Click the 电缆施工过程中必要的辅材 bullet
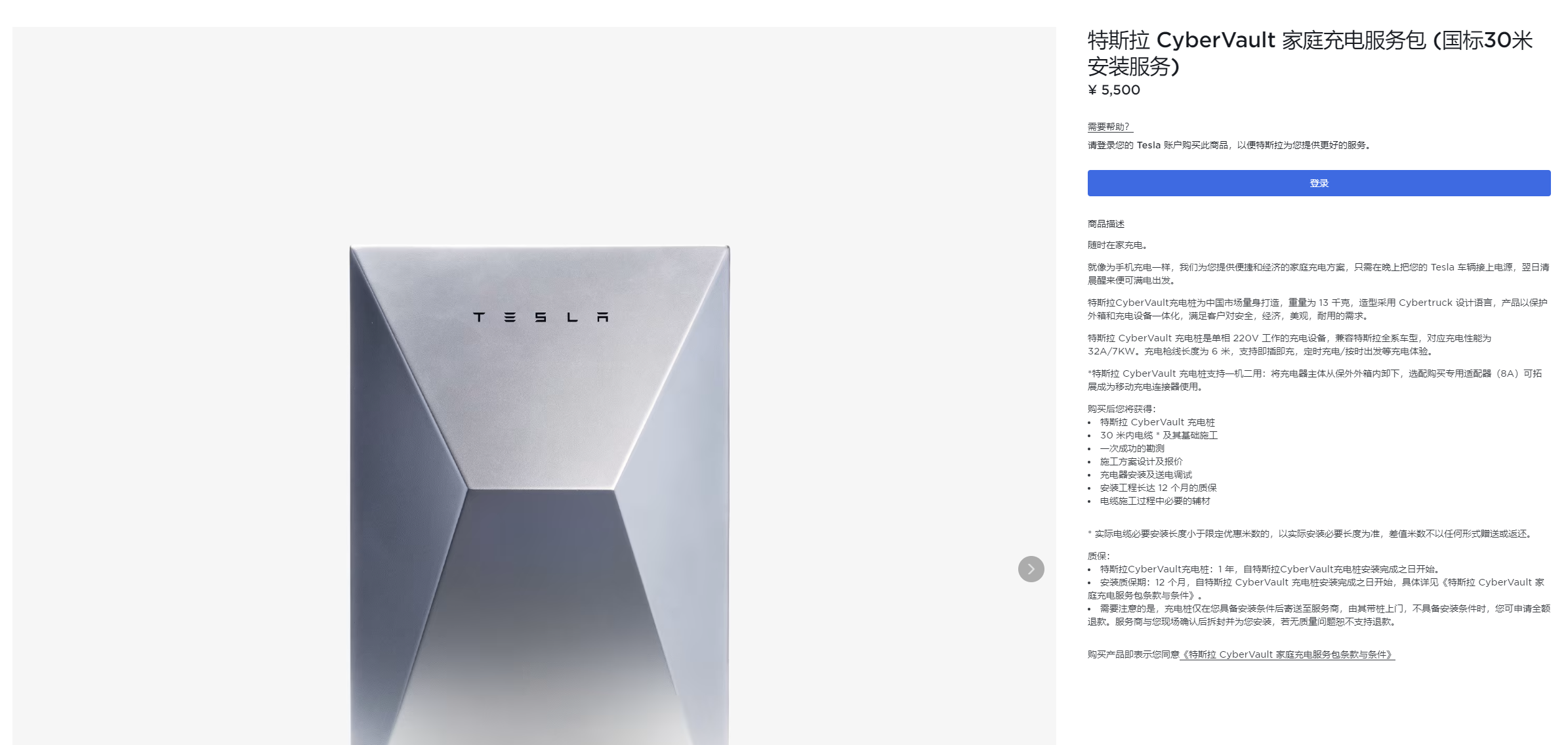Screen dimensions: 1568x745 (1155, 501)
